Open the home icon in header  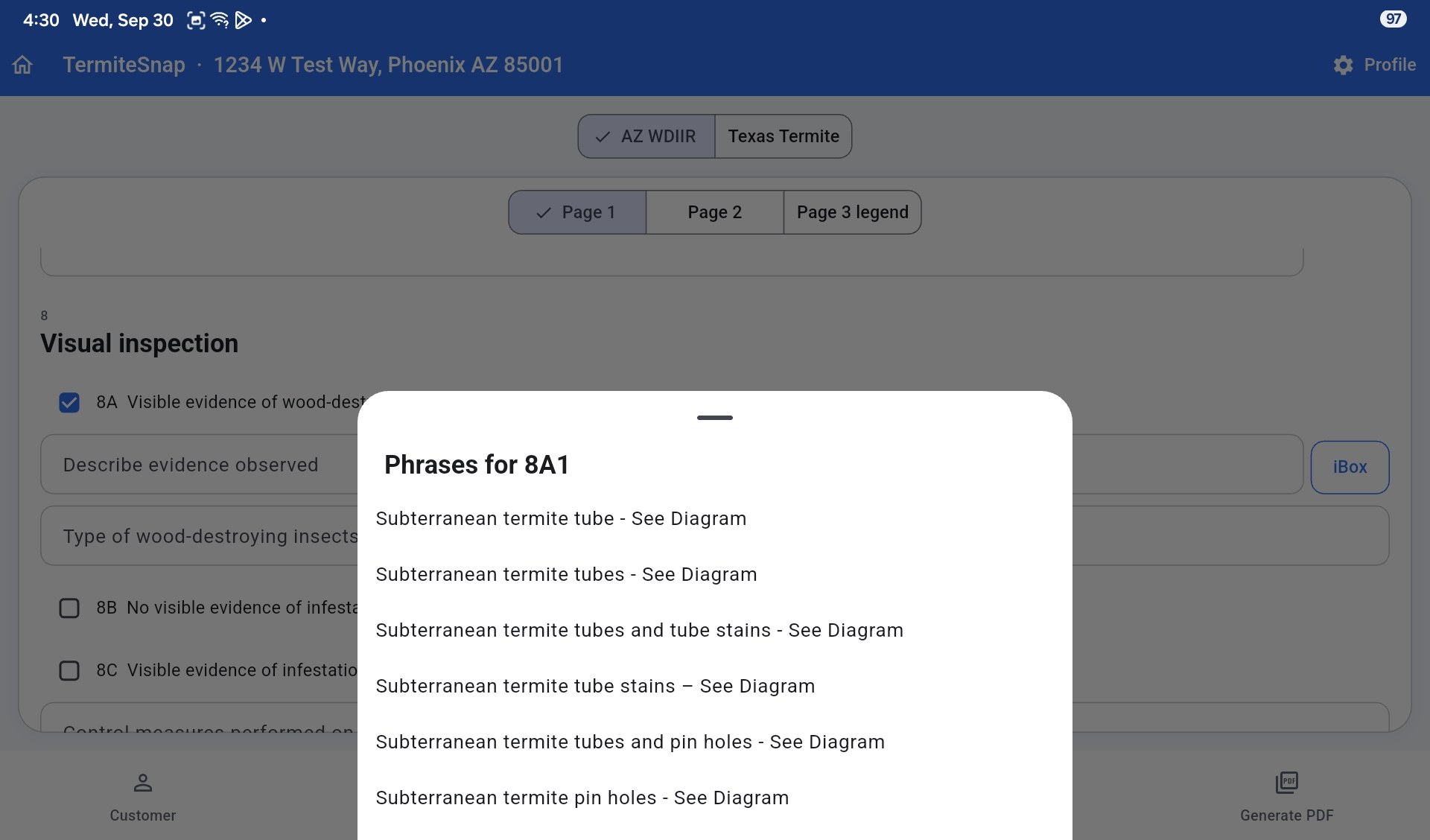22,65
